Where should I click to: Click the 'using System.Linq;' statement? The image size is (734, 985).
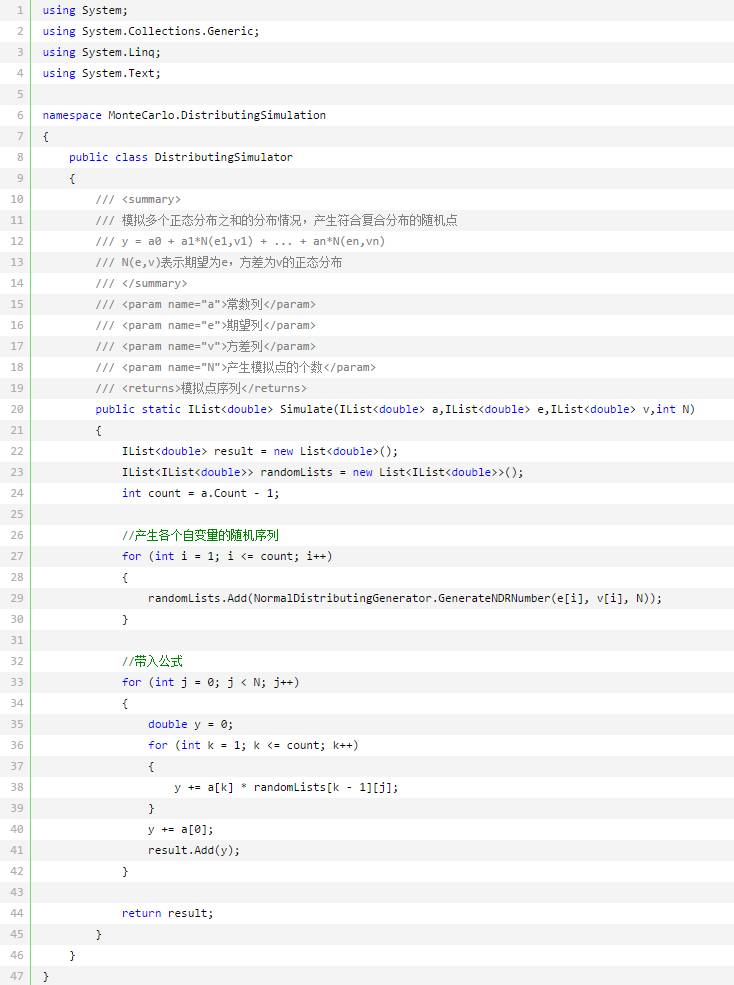[101, 52]
